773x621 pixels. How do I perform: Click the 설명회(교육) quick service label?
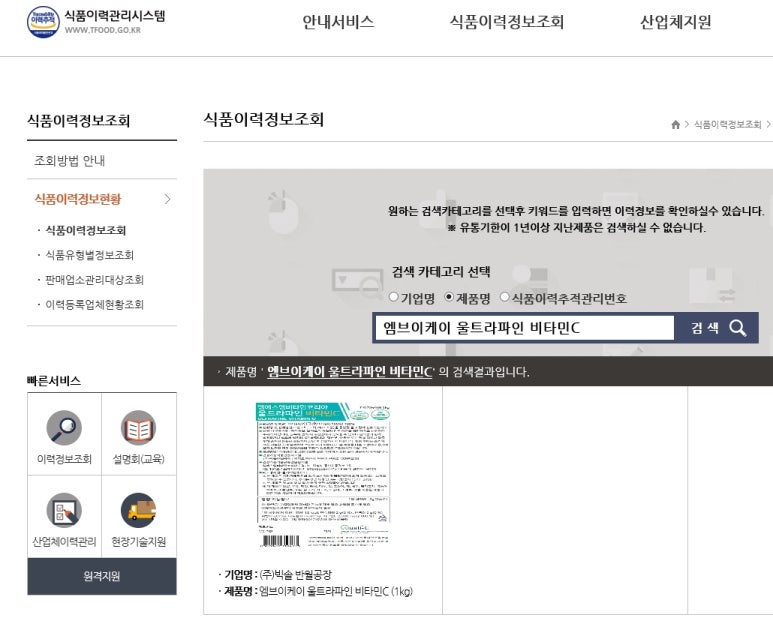[139, 459]
